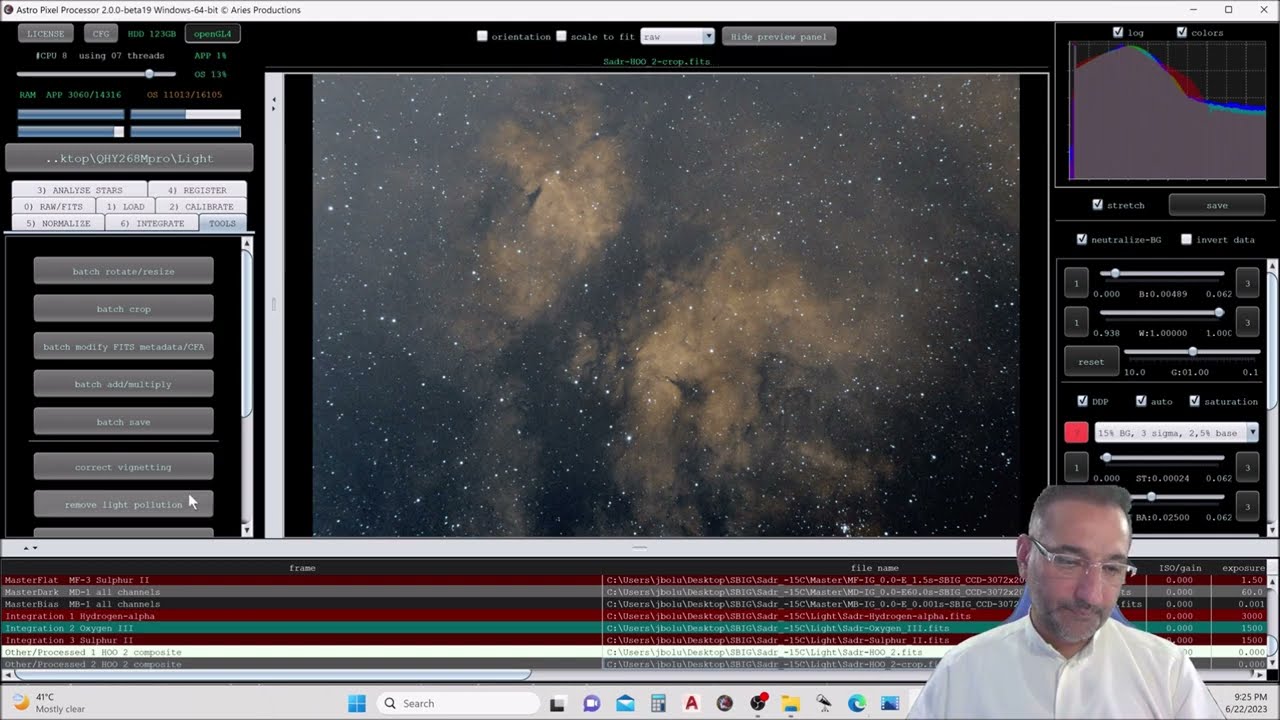
Task: Toggle the frame list panel arrows at bottom-left
Action: click(30, 547)
